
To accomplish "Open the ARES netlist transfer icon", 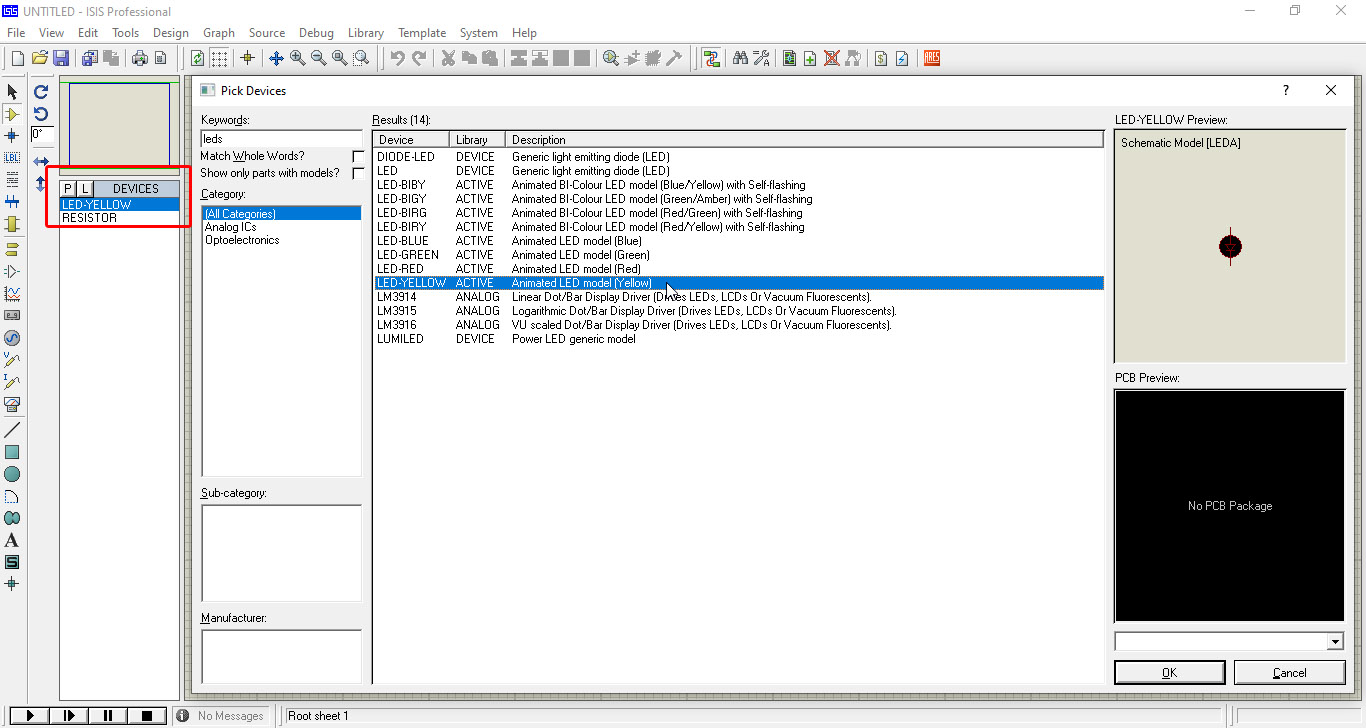I will [932, 59].
